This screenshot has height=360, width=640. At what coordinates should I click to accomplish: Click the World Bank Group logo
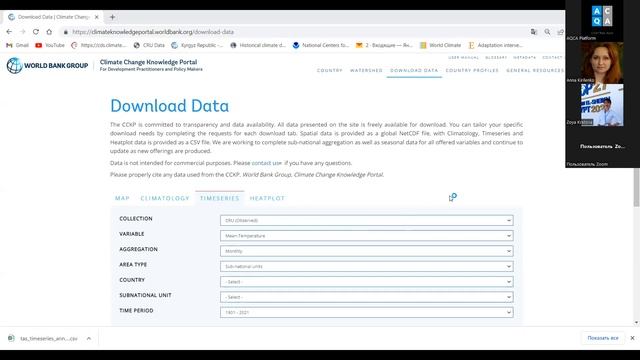tap(47, 65)
